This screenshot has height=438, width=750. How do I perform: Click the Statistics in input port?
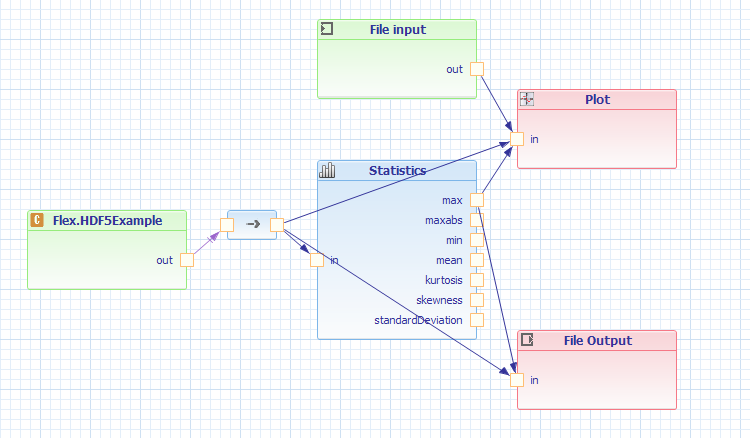pyautogui.click(x=317, y=260)
